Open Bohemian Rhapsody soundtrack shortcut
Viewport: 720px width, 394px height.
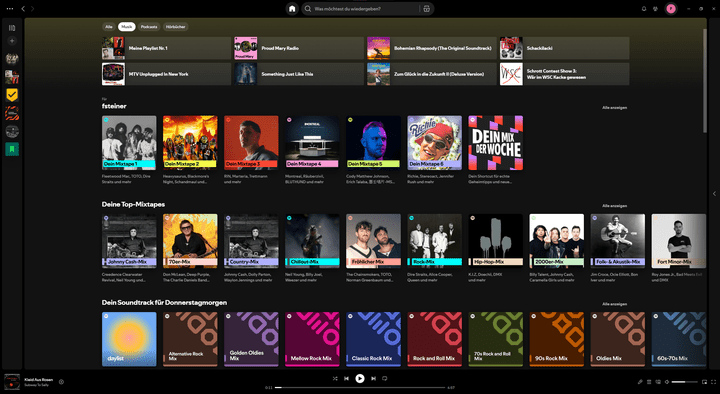coord(432,48)
